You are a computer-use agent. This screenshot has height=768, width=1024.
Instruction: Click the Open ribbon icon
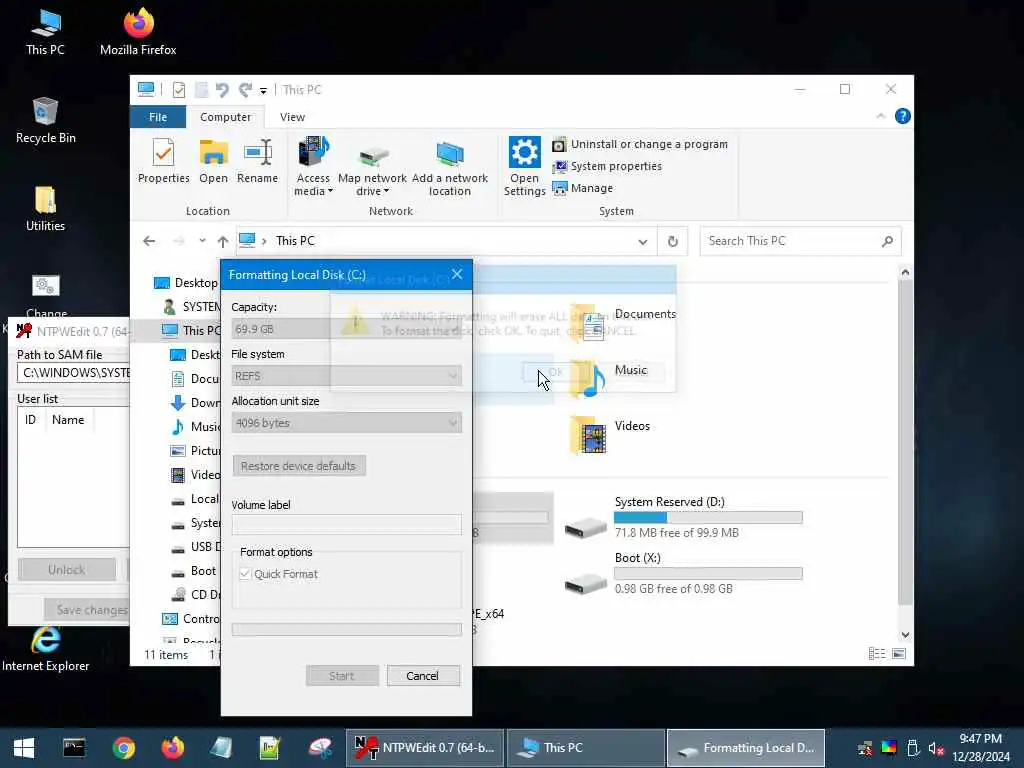[214, 161]
